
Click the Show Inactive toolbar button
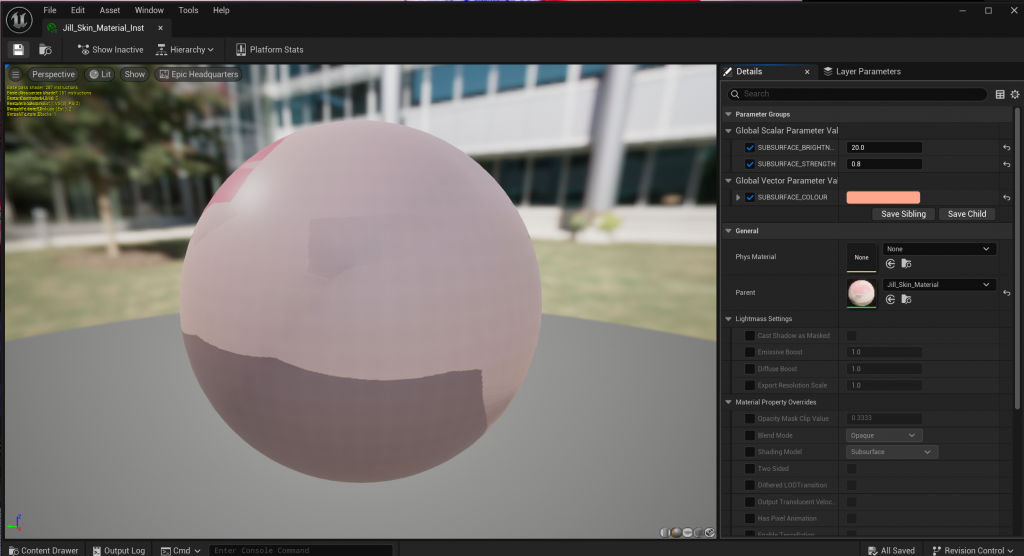click(110, 49)
